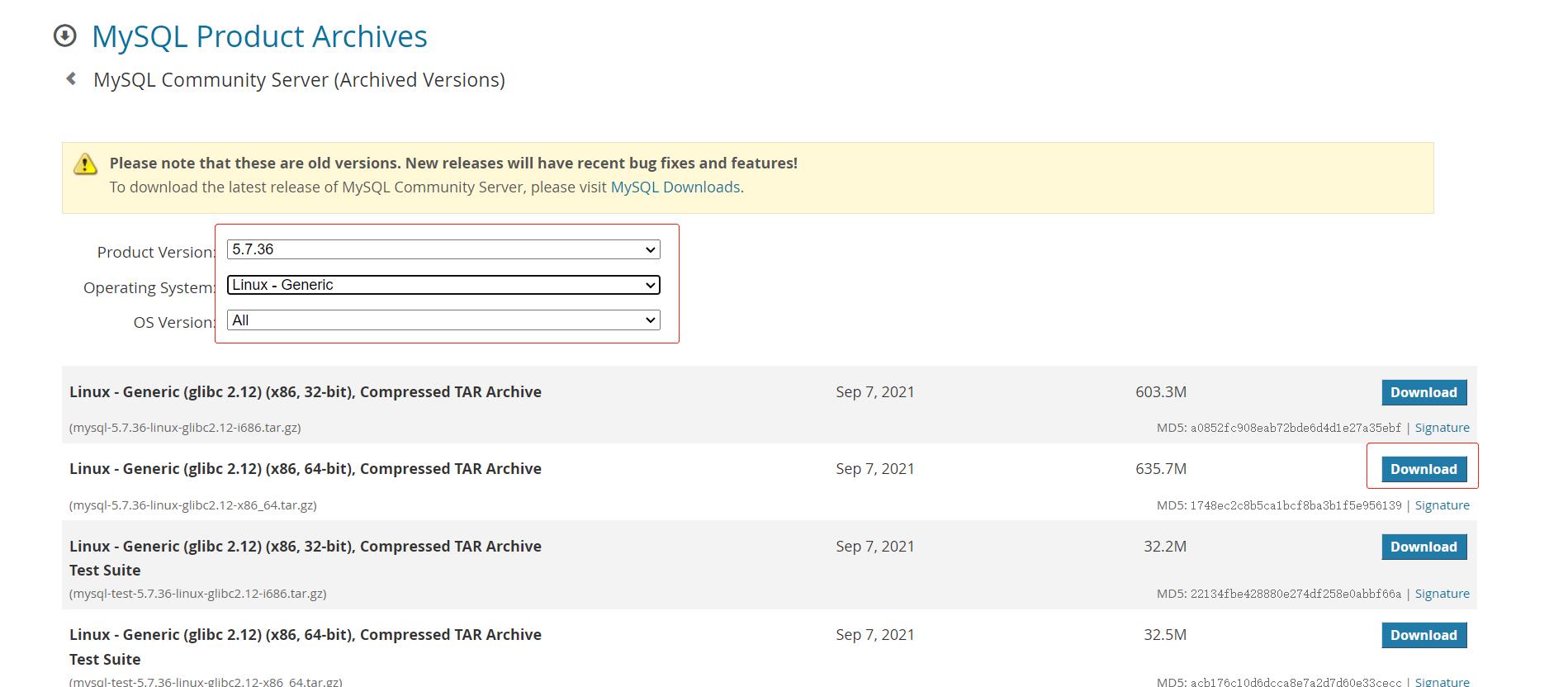Open Signature link for mysql-5.7.36 i686 archive

[x=1442, y=428]
